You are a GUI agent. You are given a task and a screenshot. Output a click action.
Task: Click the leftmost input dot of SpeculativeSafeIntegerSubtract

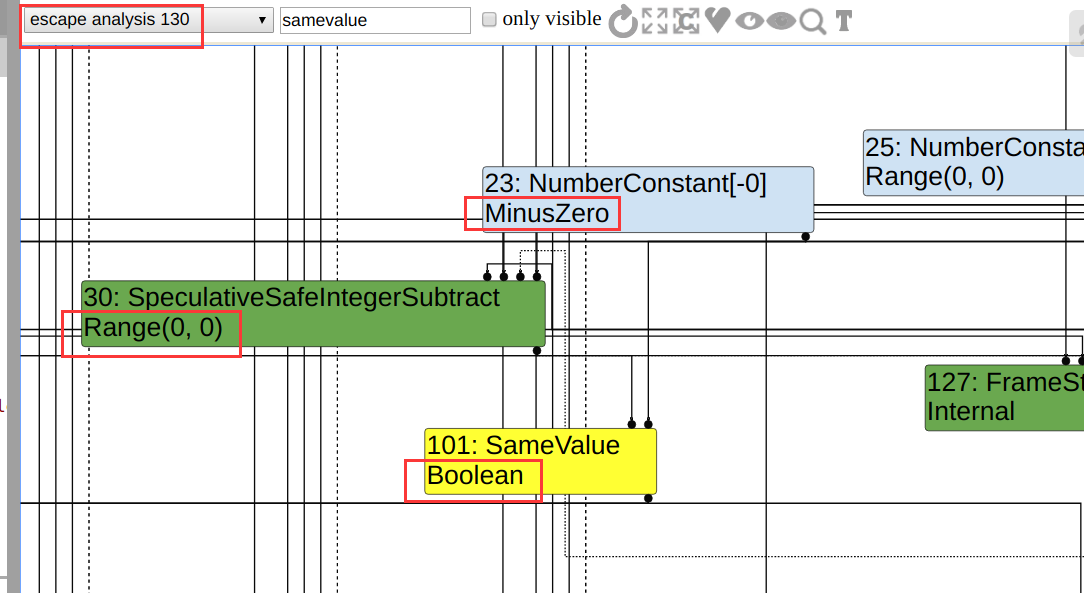coord(487,276)
